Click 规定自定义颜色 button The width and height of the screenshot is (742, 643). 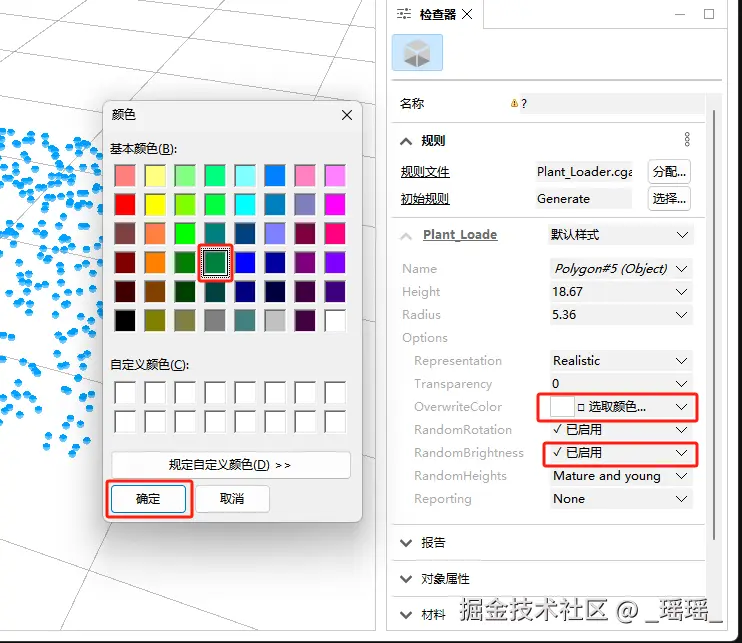click(x=230, y=465)
